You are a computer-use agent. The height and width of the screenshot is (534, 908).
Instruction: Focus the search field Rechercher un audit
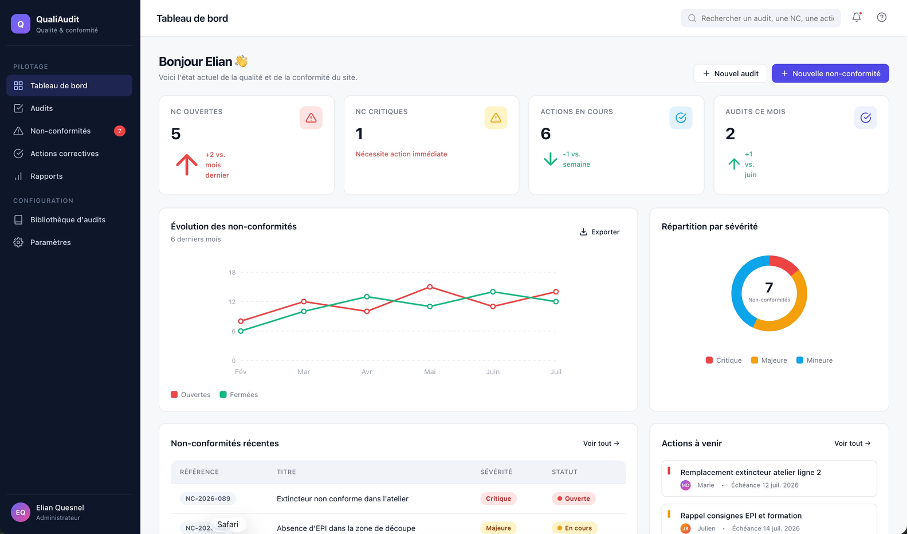click(761, 18)
